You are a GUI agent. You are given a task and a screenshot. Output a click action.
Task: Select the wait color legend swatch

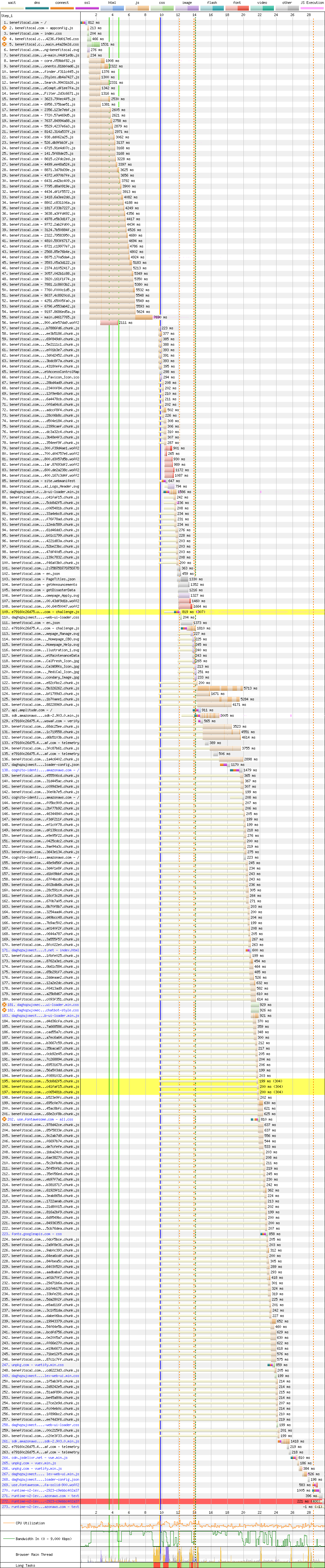coord(12,8)
